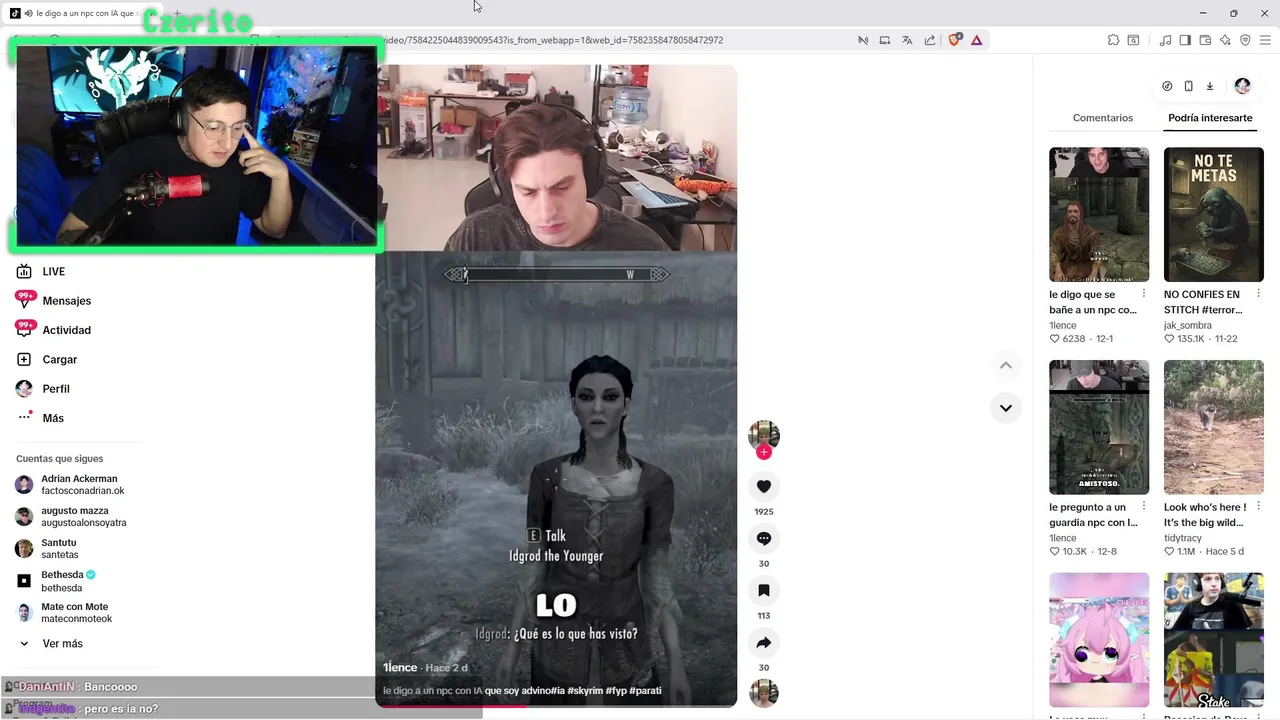Image resolution: width=1280 pixels, height=720 pixels.
Task: Open jak_sombra author link
Action: tap(1187, 325)
